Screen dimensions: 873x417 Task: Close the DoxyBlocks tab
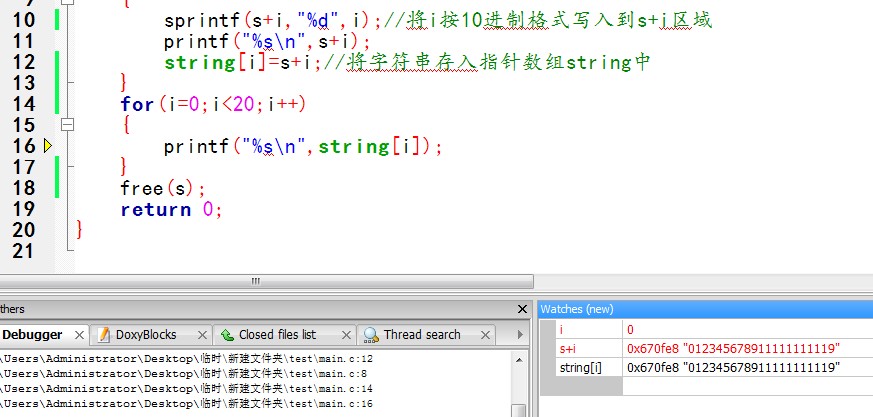(x=203, y=335)
